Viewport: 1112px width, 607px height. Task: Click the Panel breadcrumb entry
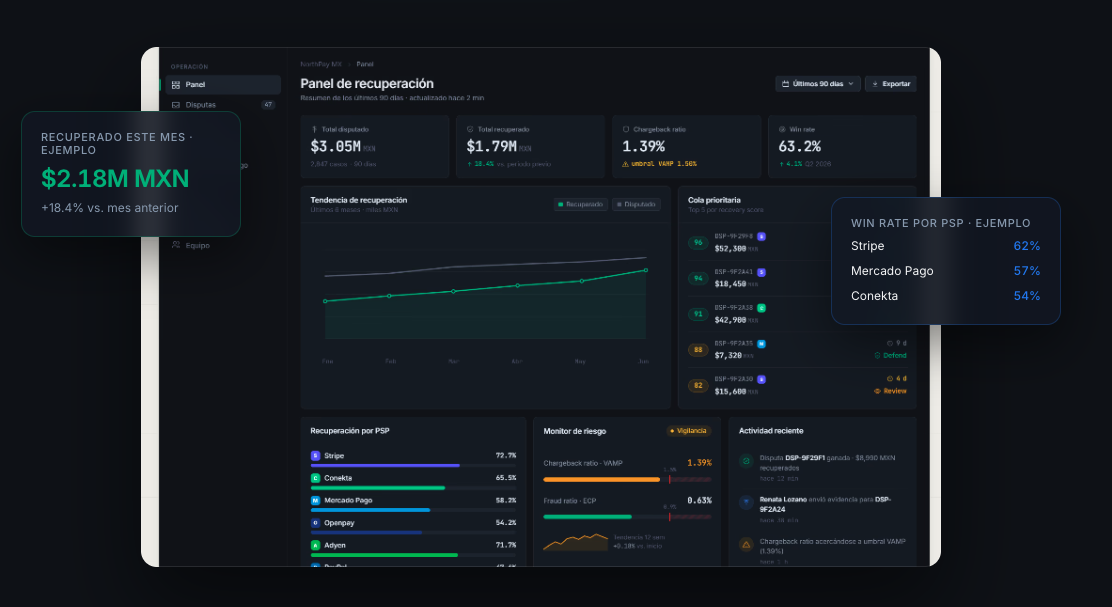[365, 65]
